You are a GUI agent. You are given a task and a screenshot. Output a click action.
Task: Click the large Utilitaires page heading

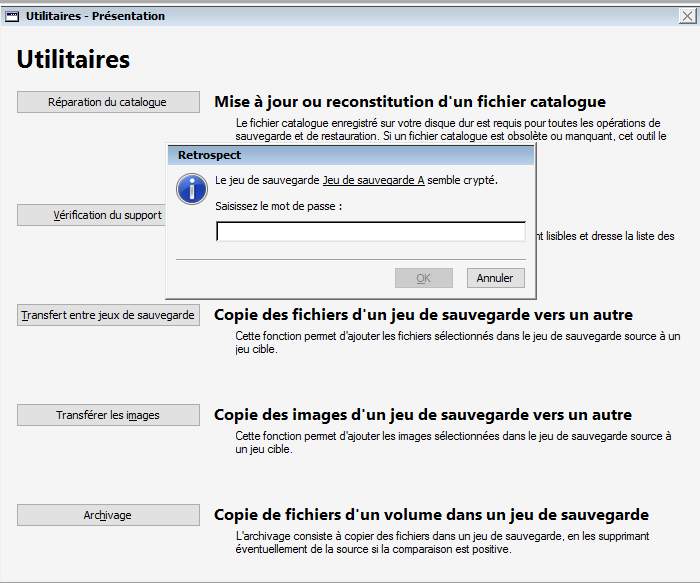[x=73, y=60]
